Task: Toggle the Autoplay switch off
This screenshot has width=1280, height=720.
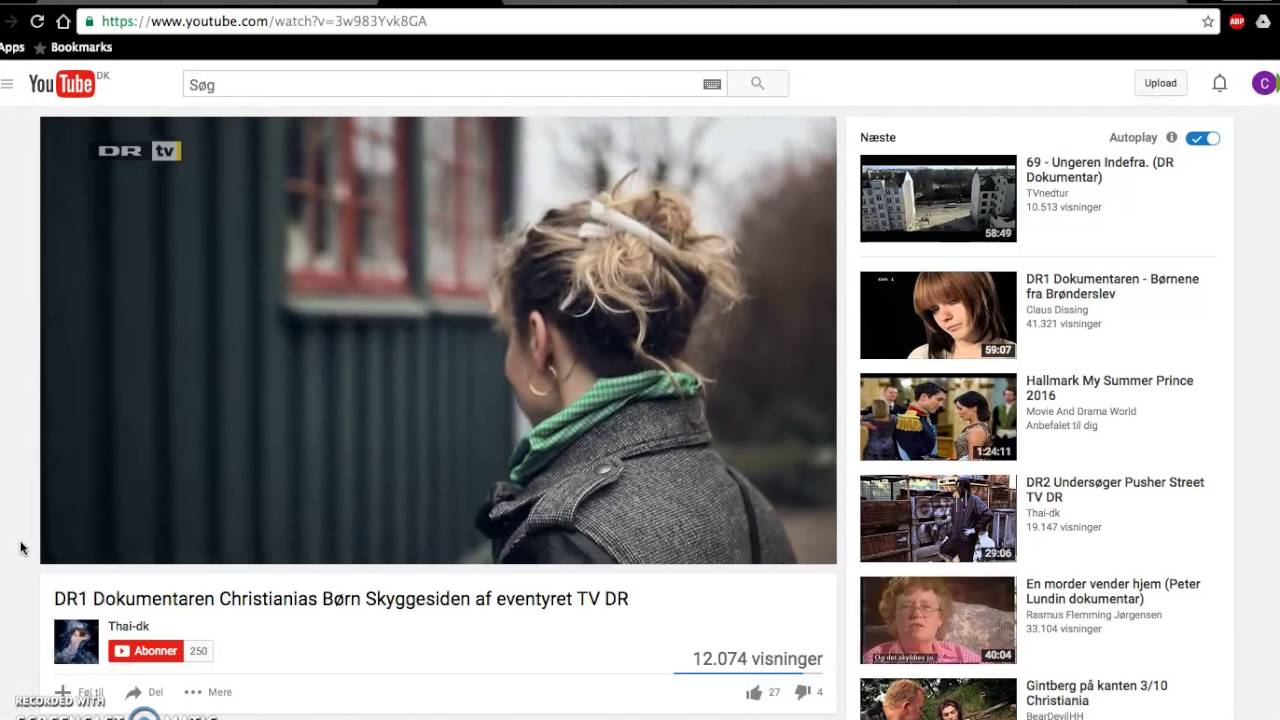Action: [x=1203, y=138]
